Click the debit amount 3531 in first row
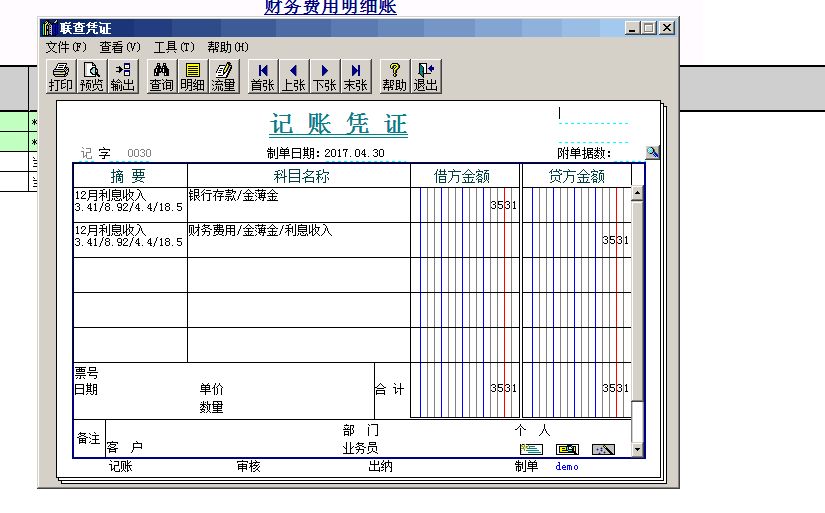The width and height of the screenshot is (825, 513). click(503, 205)
